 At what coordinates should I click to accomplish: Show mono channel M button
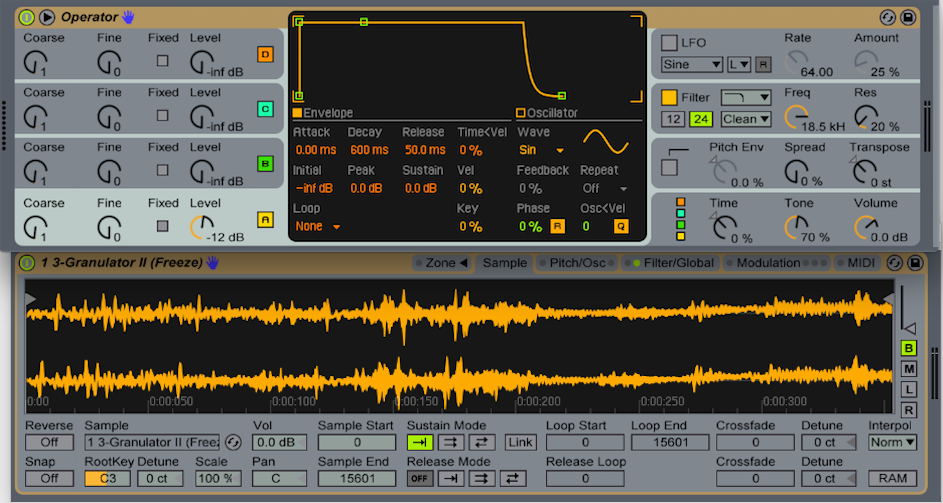pyautogui.click(x=909, y=369)
